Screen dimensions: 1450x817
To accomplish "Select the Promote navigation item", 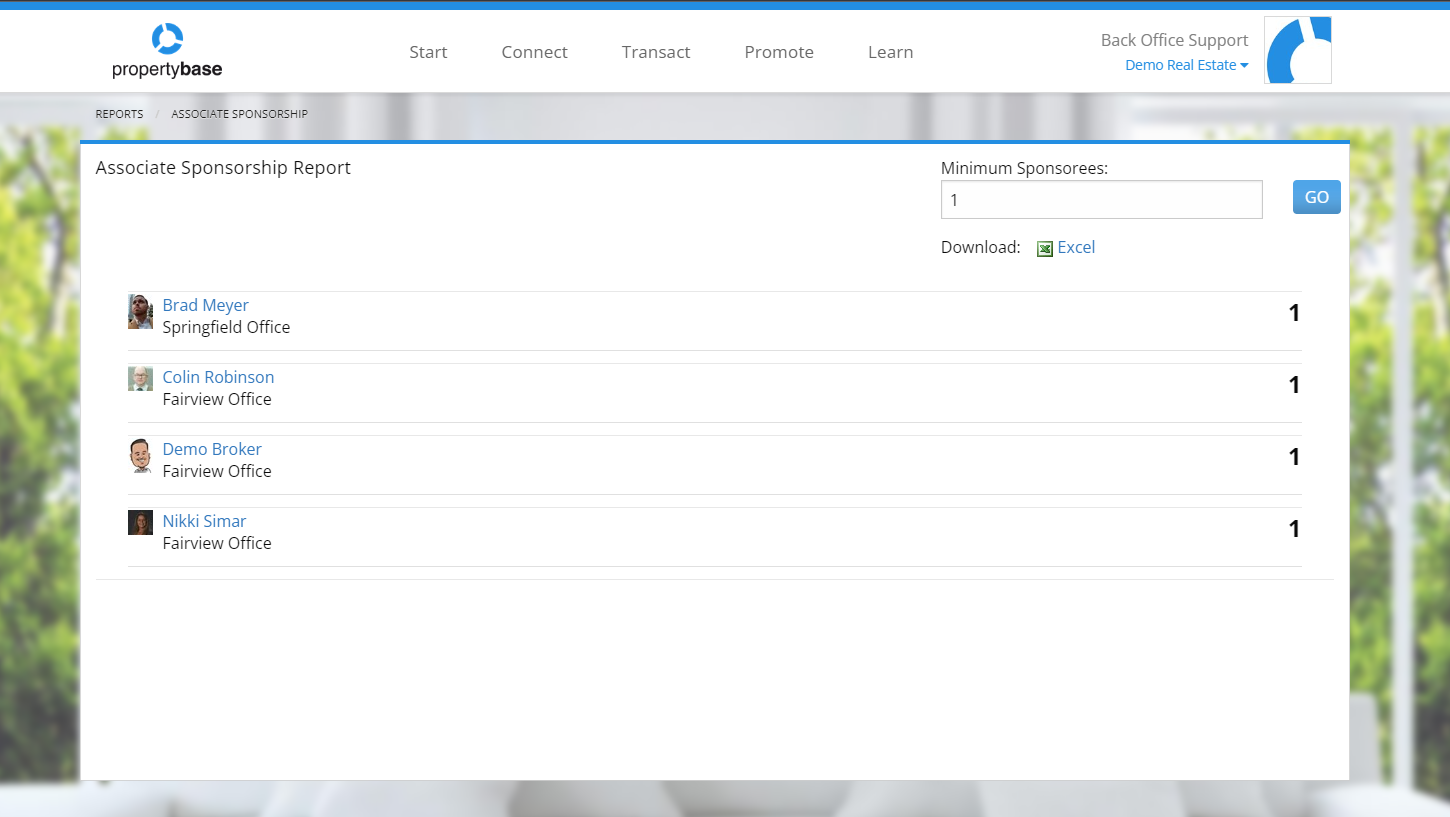I will 779,52.
